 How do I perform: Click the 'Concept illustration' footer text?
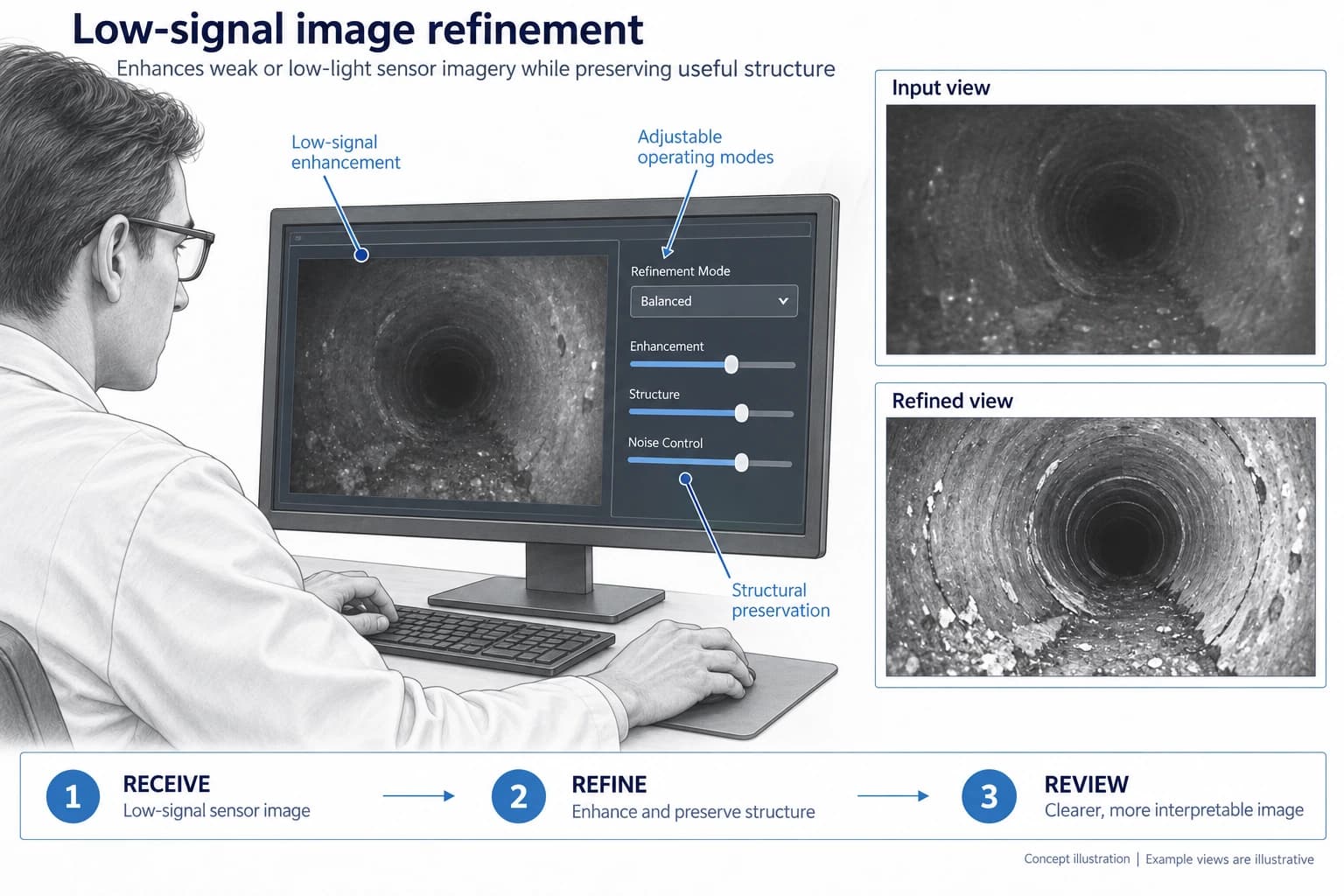pyautogui.click(x=1077, y=859)
